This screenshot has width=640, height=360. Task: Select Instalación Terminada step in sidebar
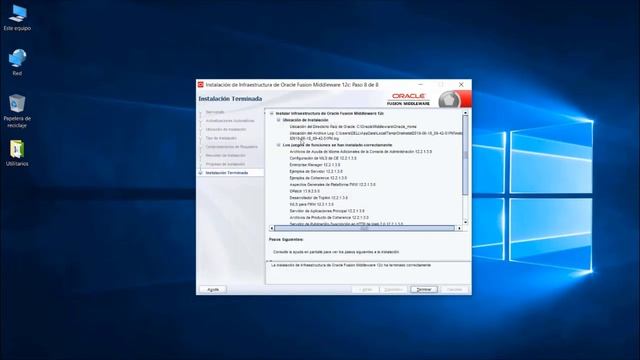click(x=227, y=173)
